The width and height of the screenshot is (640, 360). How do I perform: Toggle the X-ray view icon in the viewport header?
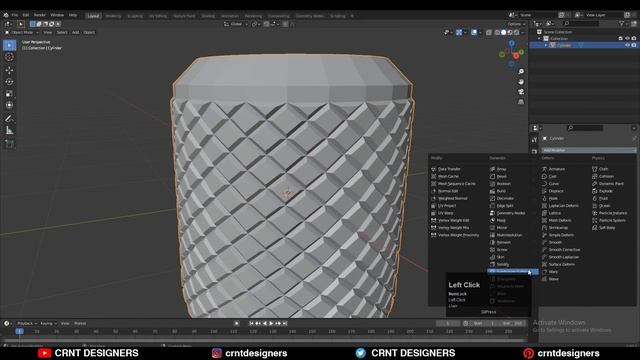[x=489, y=32]
